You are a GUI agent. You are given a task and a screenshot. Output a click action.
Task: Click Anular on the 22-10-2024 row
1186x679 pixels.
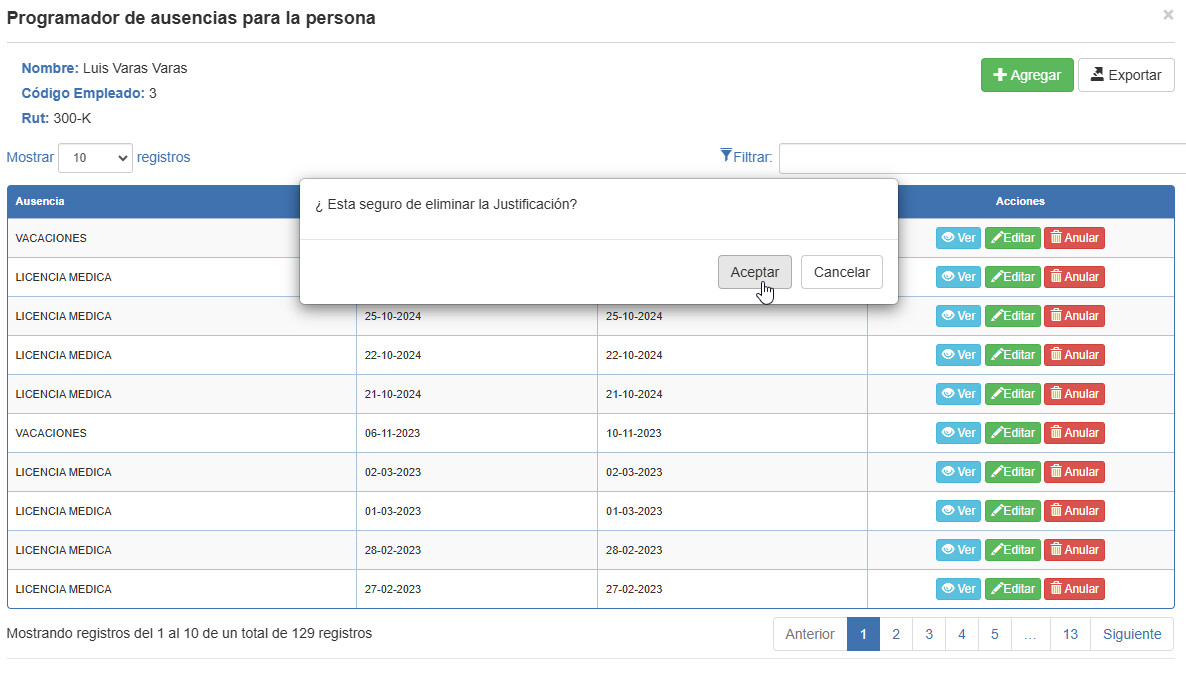pyautogui.click(x=1074, y=355)
